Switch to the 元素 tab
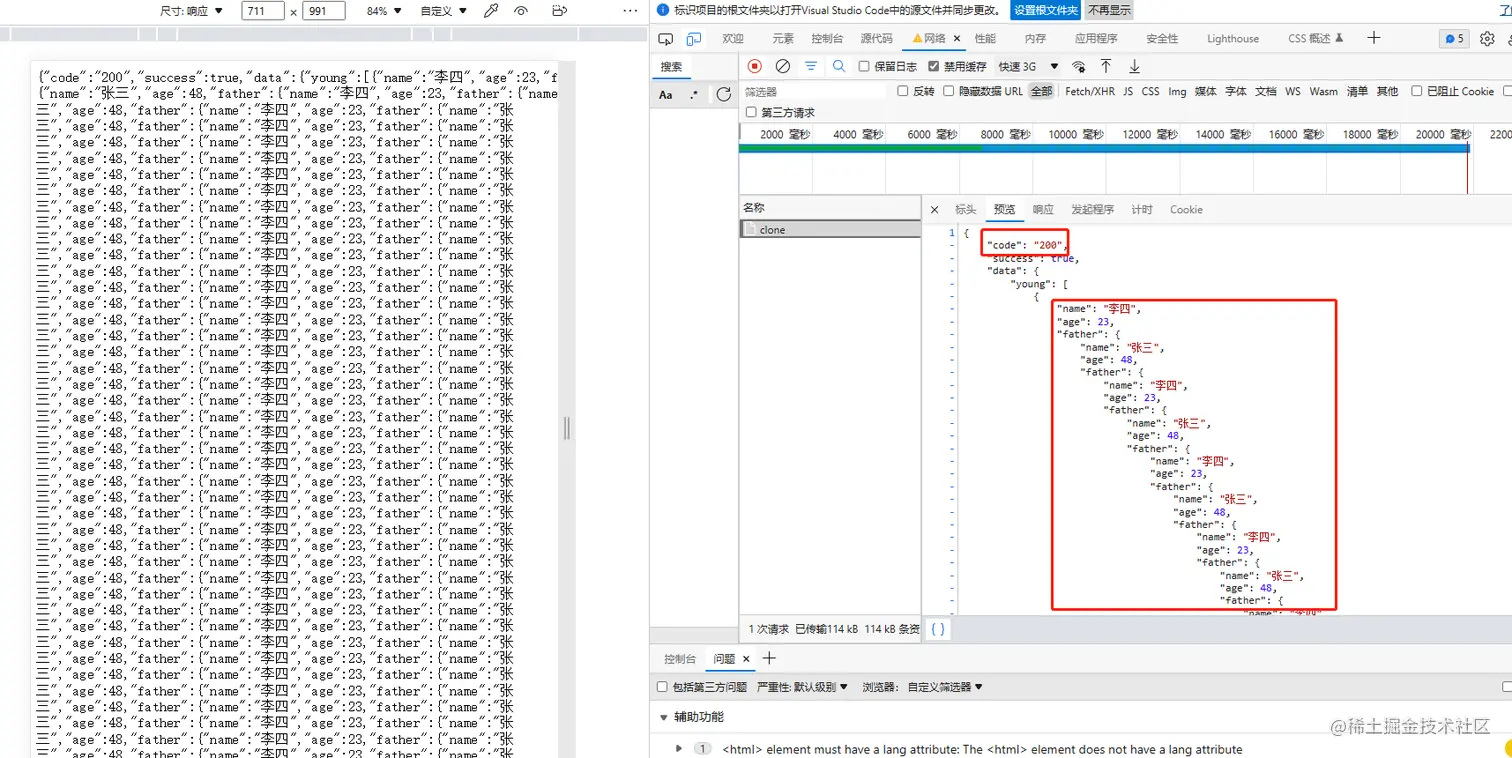The height and width of the screenshot is (758, 1512). pyautogui.click(x=783, y=39)
